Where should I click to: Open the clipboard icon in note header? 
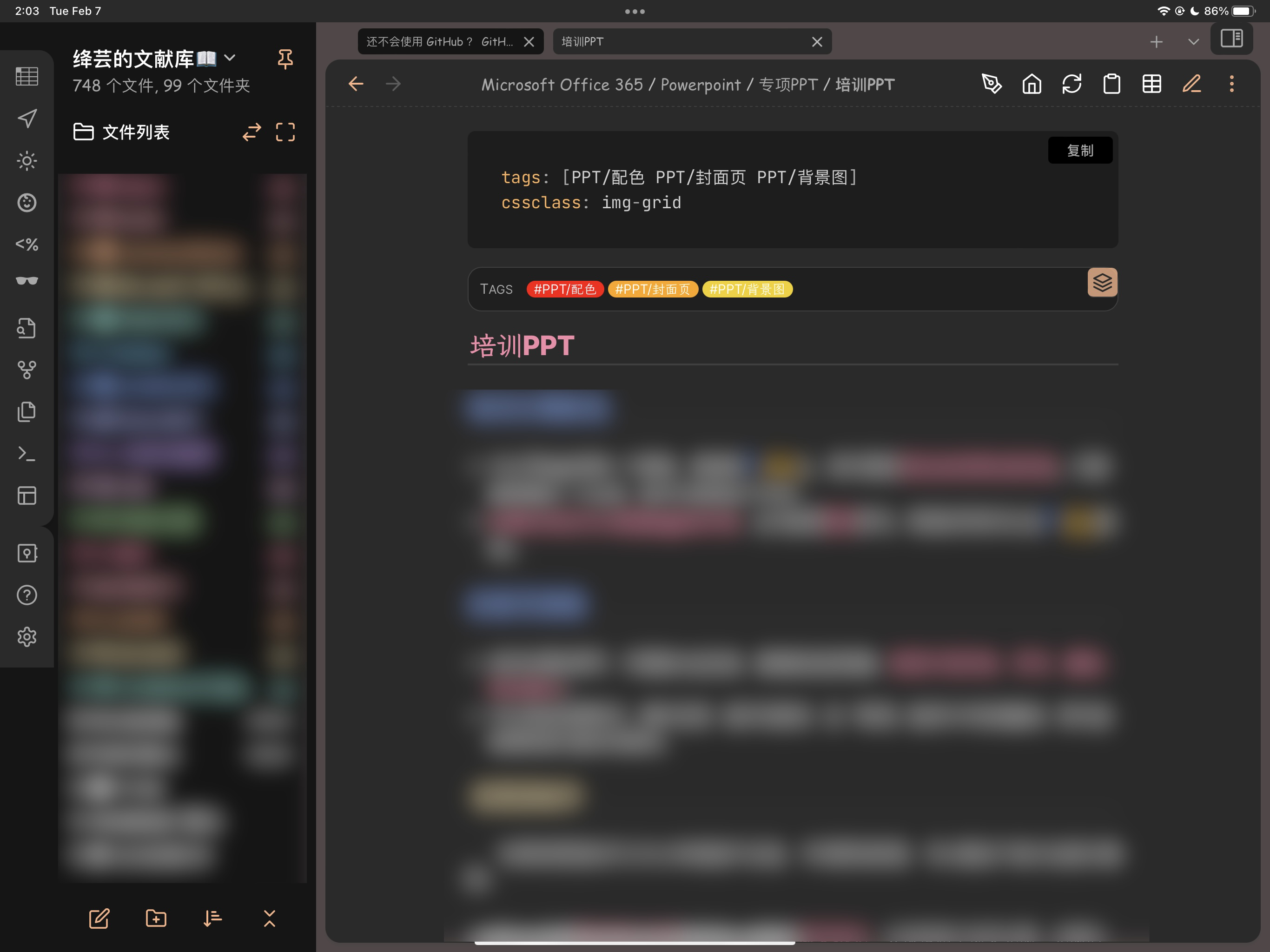[1111, 85]
